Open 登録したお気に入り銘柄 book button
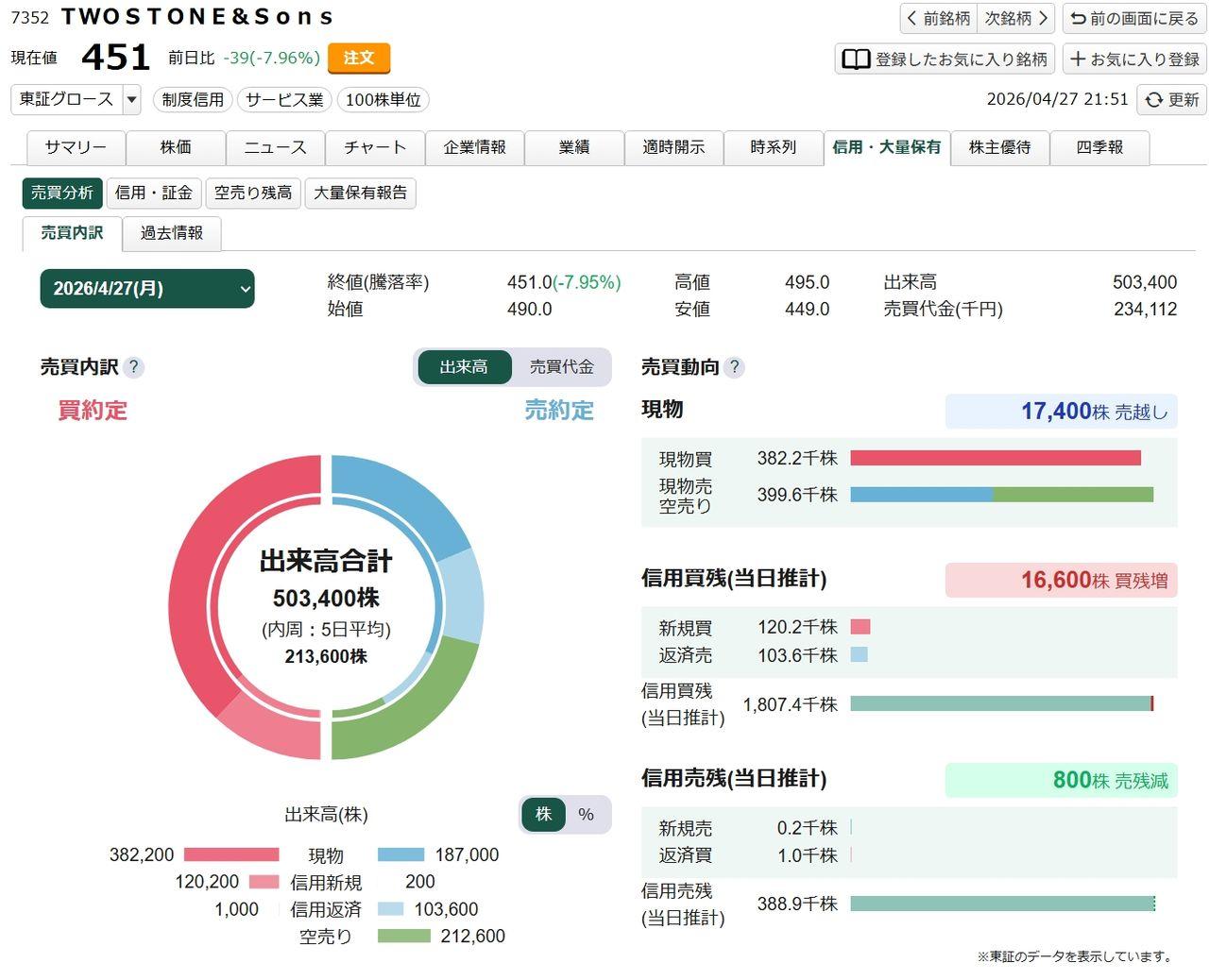Image resolution: width=1209 pixels, height=980 pixels. 944,59
